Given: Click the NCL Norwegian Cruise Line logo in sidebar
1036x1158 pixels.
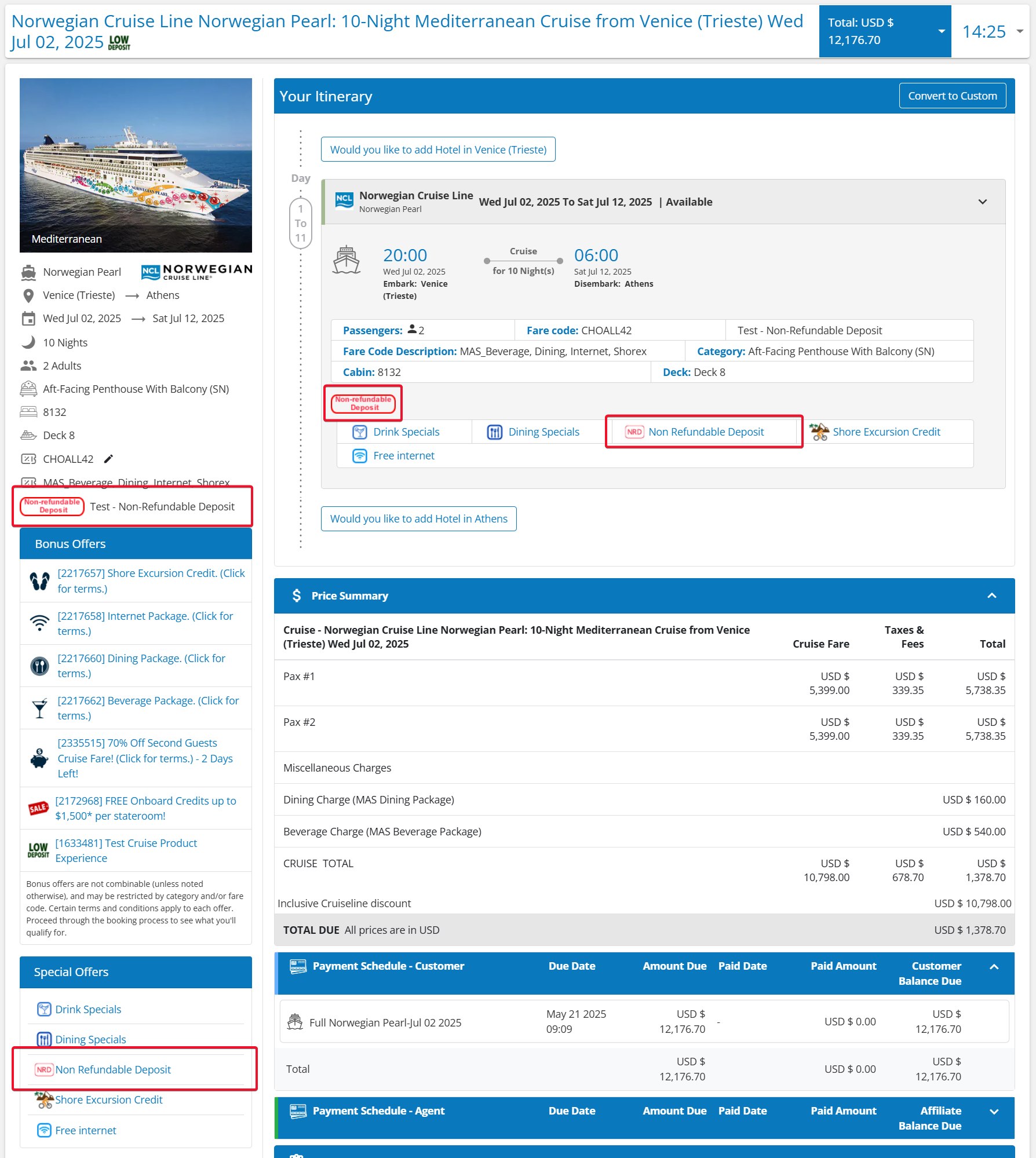Looking at the screenshot, I should [197, 272].
